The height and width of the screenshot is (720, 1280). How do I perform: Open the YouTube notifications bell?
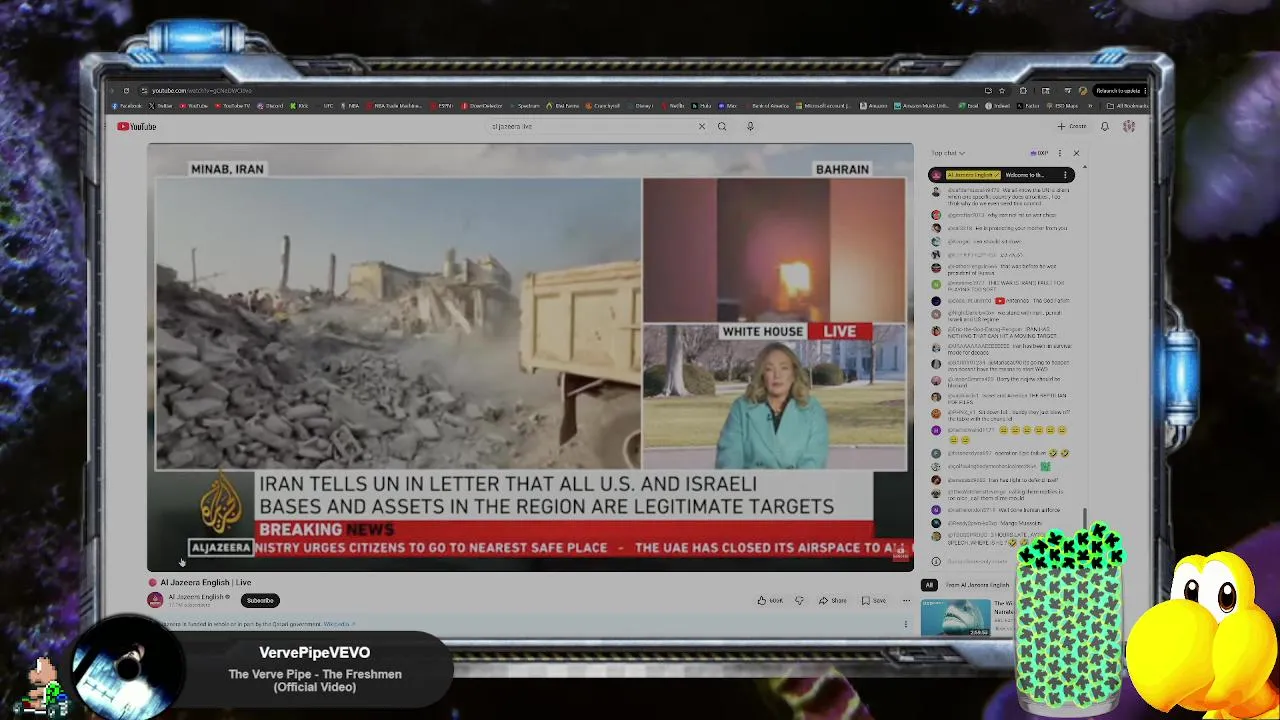[x=1105, y=126]
